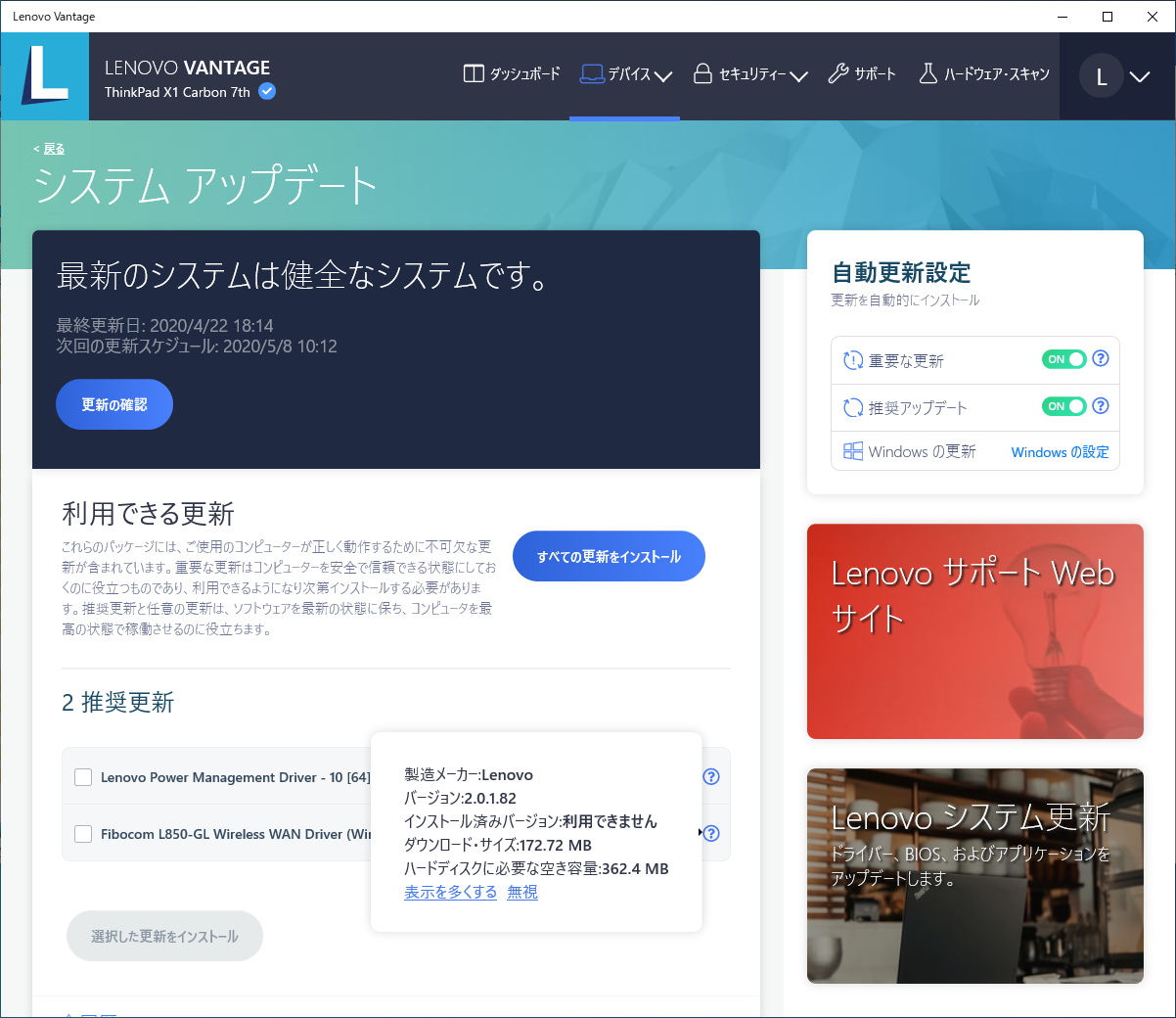
Task: Click the user avatar L icon
Action: coord(1102,76)
